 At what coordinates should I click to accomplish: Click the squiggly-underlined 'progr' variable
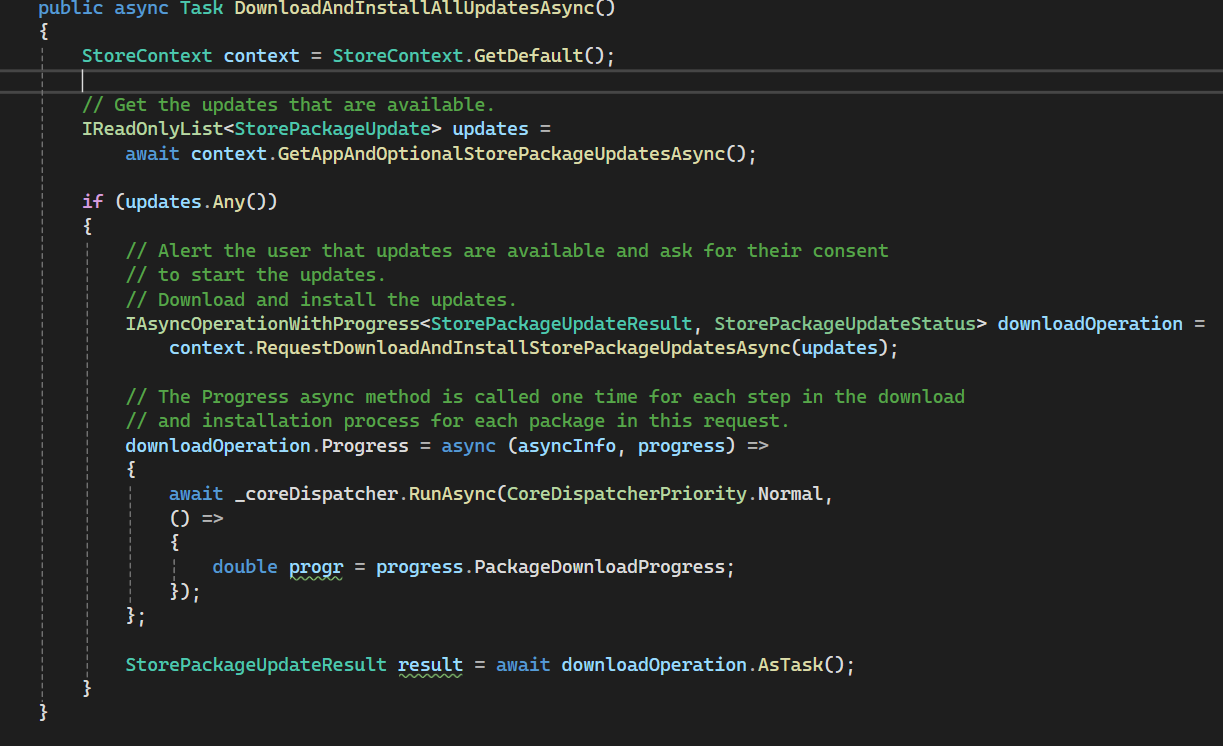coord(316,567)
